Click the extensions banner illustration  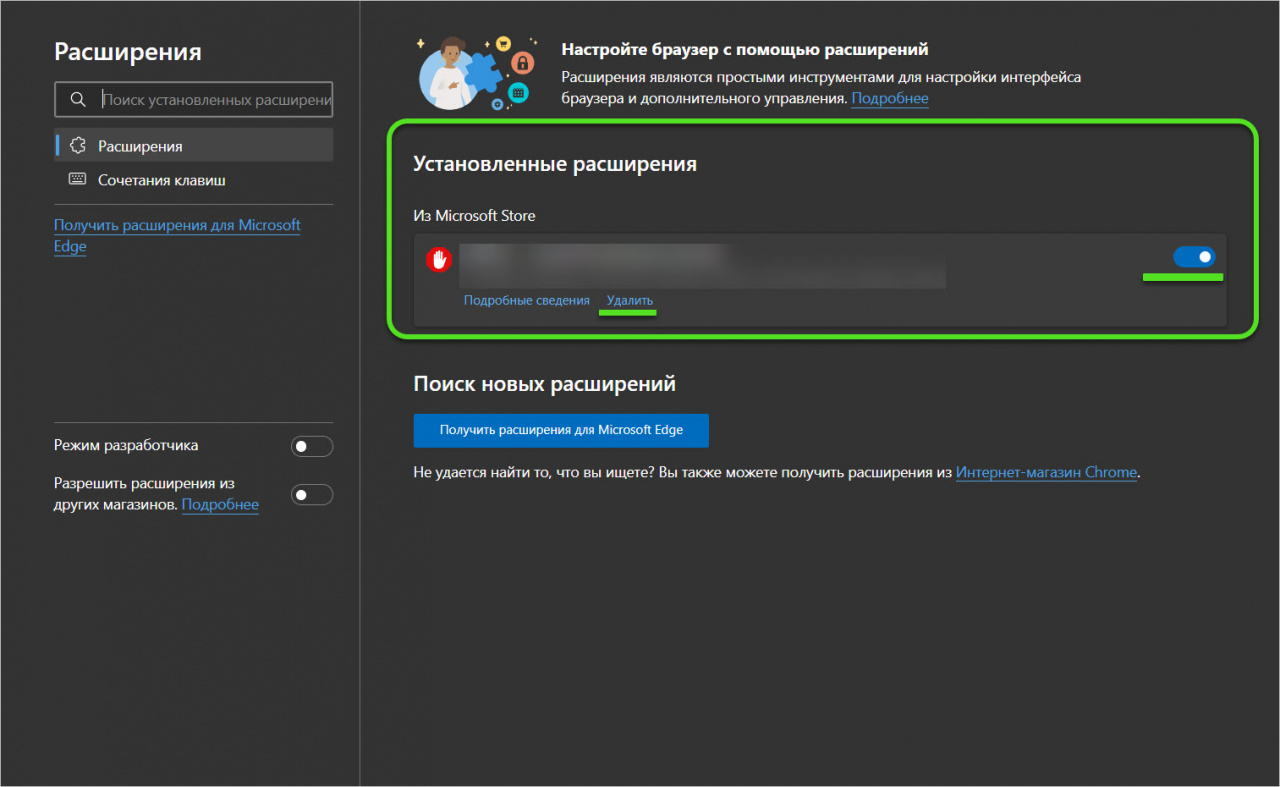click(x=476, y=73)
